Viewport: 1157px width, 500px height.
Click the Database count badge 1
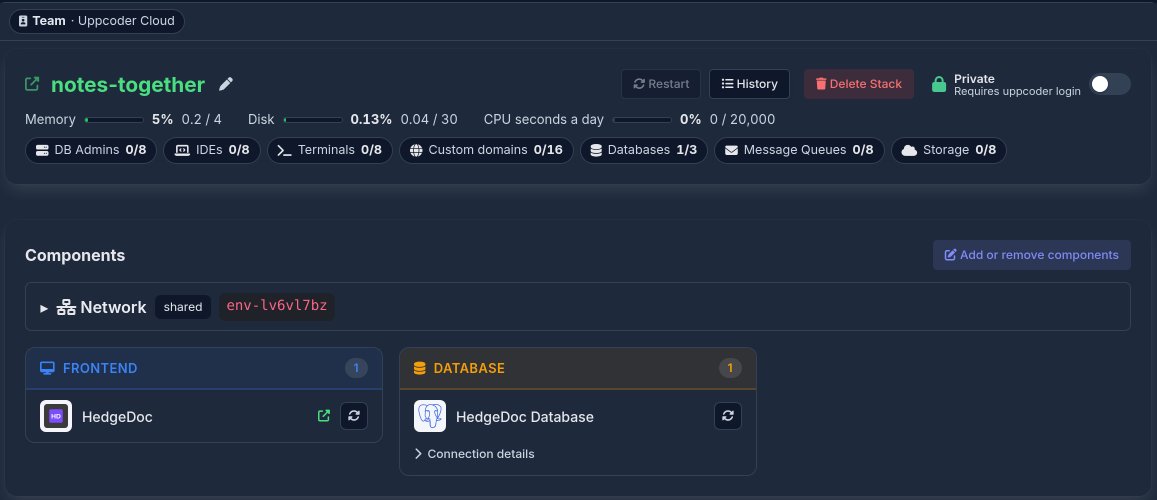[730, 368]
